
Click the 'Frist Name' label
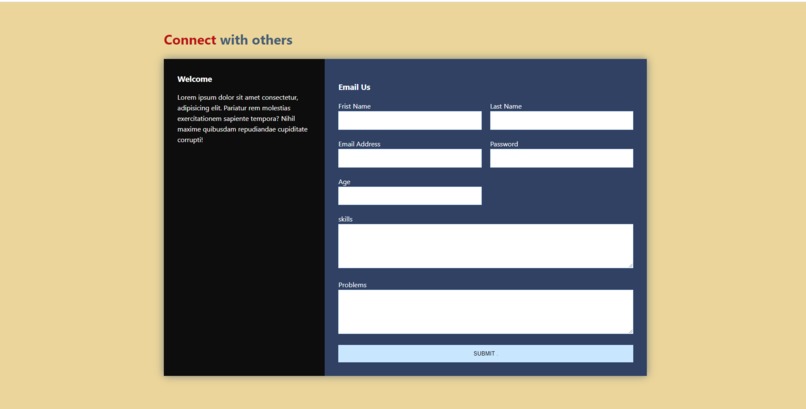click(355, 106)
